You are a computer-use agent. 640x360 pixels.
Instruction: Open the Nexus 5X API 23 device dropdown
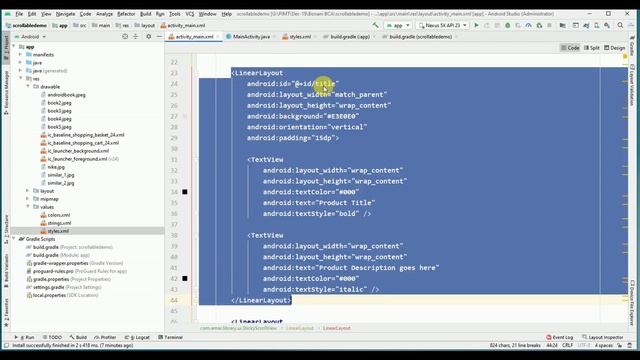442,25
